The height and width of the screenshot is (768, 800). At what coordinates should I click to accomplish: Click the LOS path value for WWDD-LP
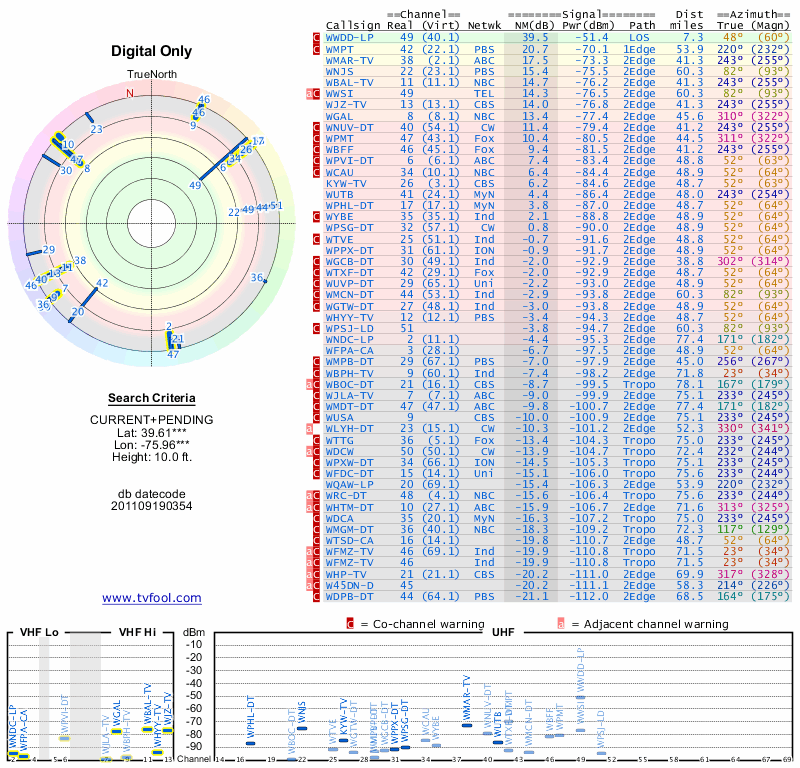coord(639,38)
